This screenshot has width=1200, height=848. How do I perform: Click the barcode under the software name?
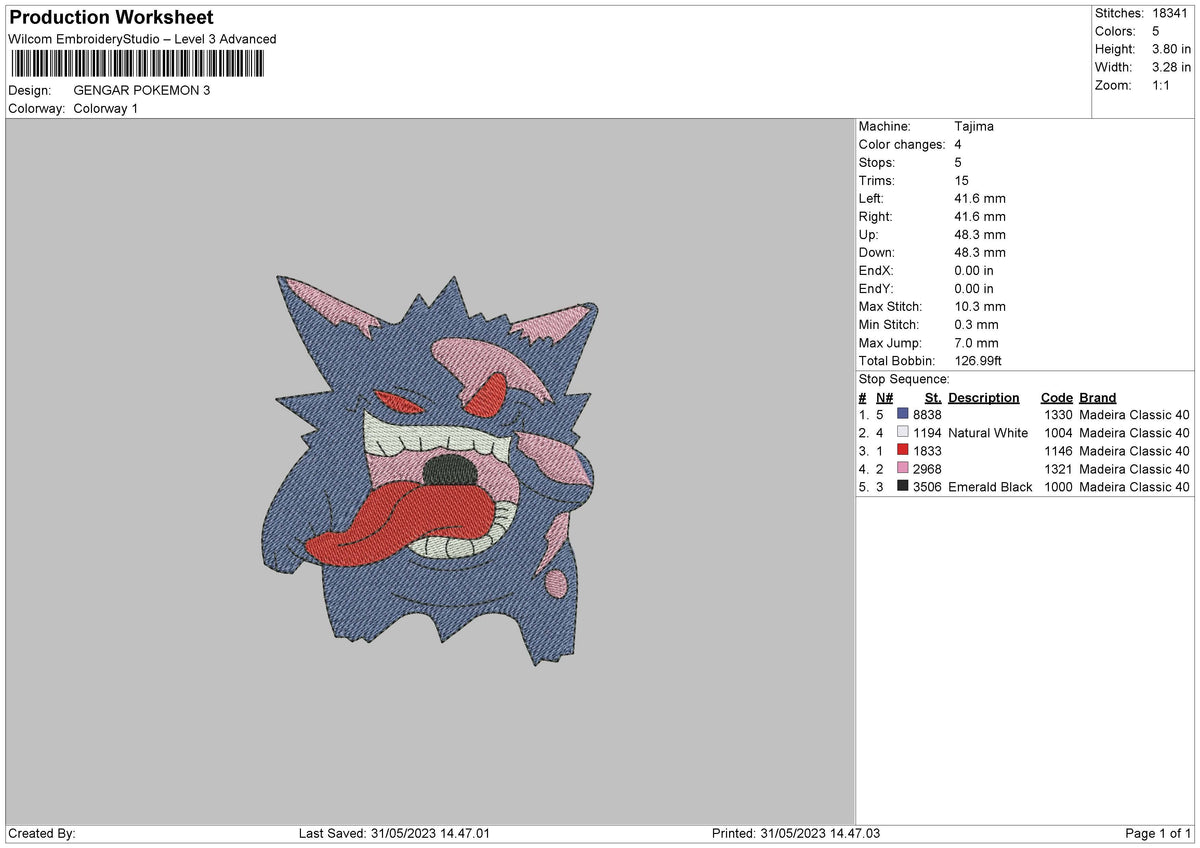coord(137,64)
